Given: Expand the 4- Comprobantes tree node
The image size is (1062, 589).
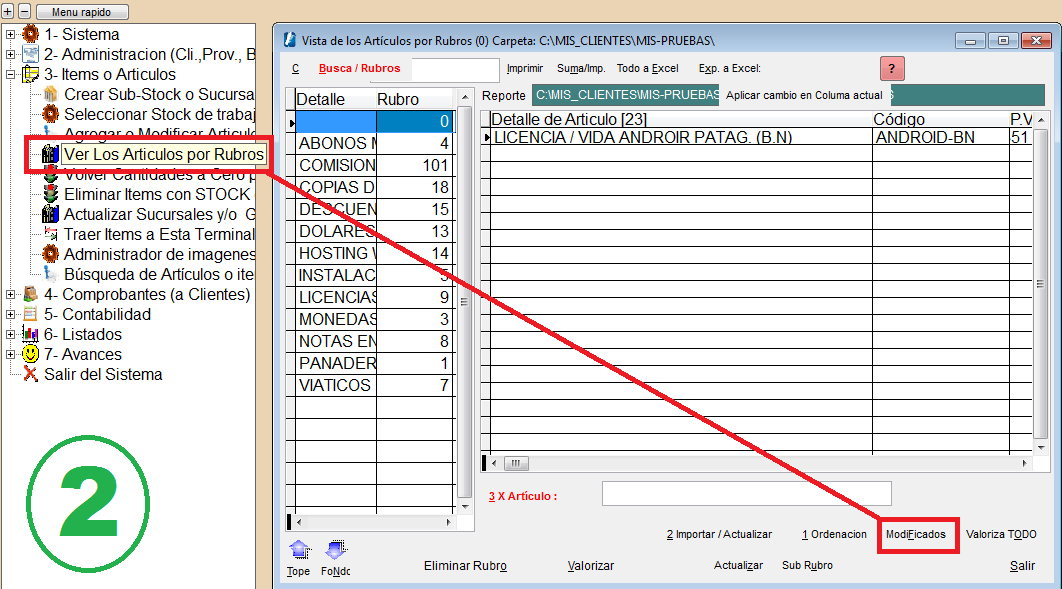Looking at the screenshot, I should coord(10,294).
